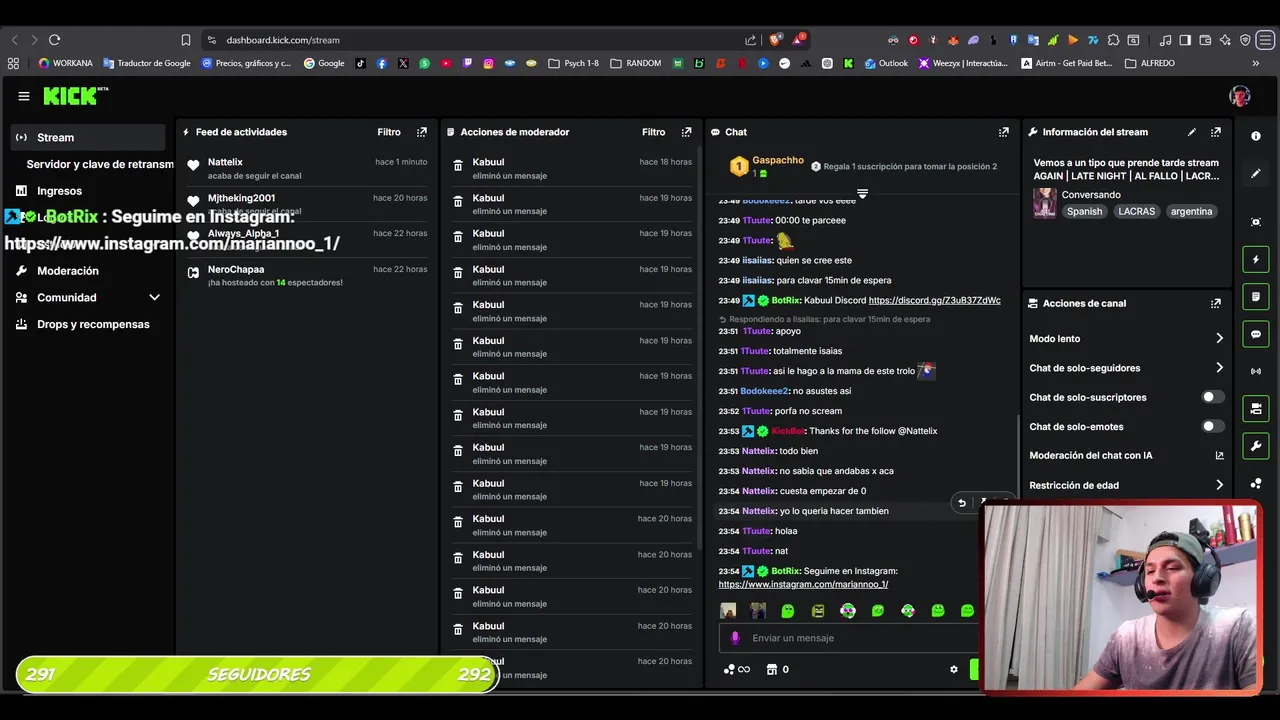Screen dimensions: 1280x720
Task: Toggle the chat bubble widget in sidebar
Action: coord(1256,334)
